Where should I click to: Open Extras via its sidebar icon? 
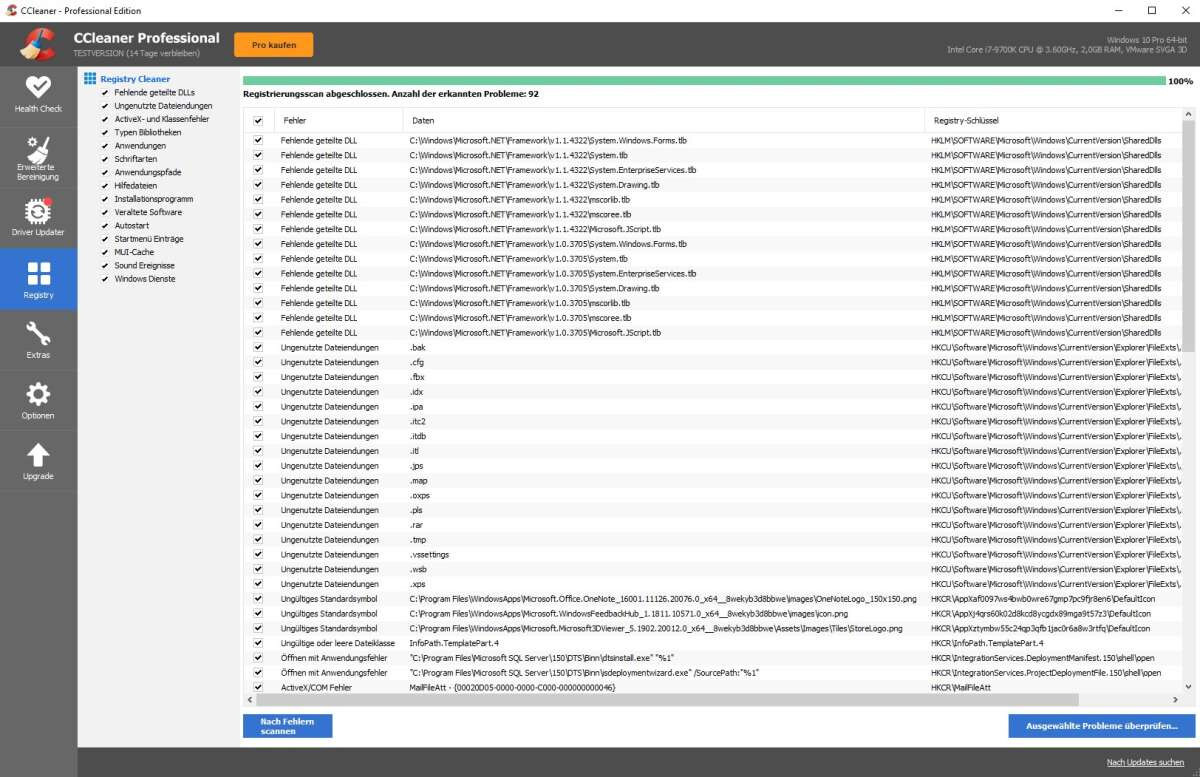coord(38,334)
